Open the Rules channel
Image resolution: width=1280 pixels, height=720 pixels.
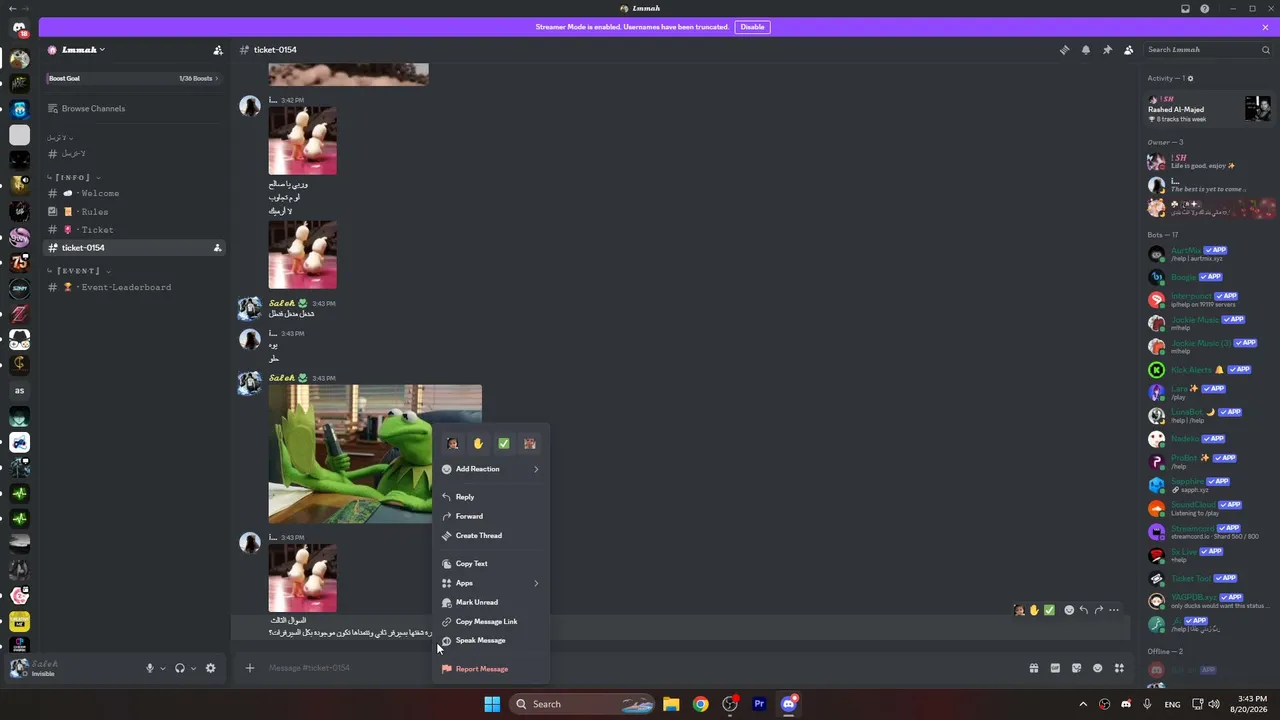click(x=136, y=212)
